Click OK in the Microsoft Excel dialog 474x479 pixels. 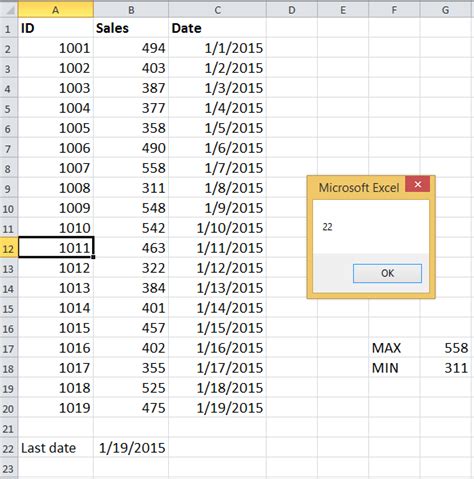[x=387, y=273]
